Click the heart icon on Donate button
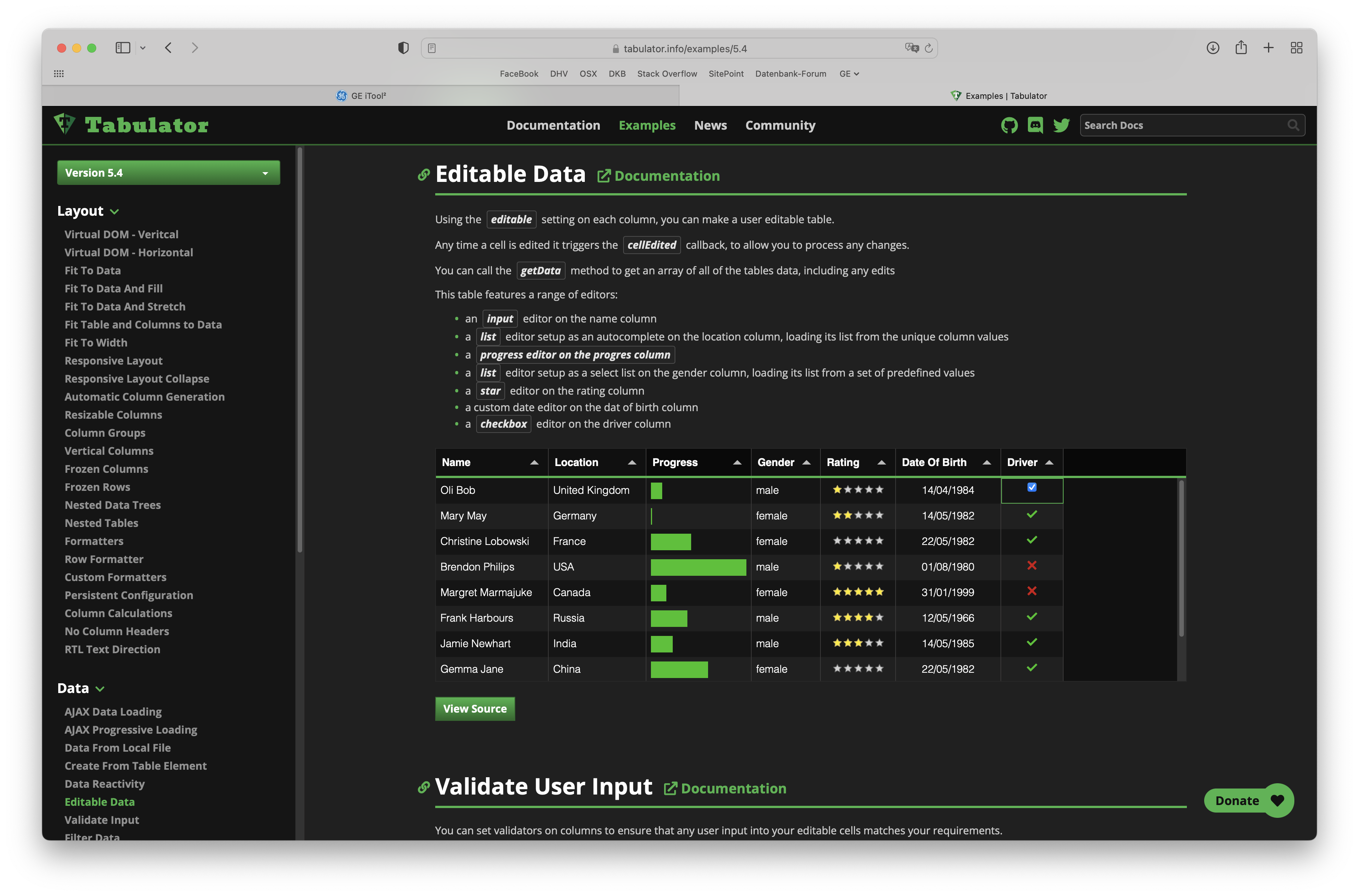This screenshot has height=896, width=1359. pyautogui.click(x=1277, y=801)
